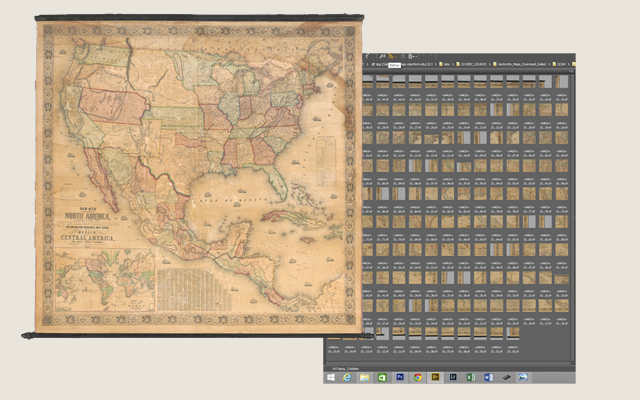
Task: Click the Open in Camera Raw icon
Action: coord(403,56)
